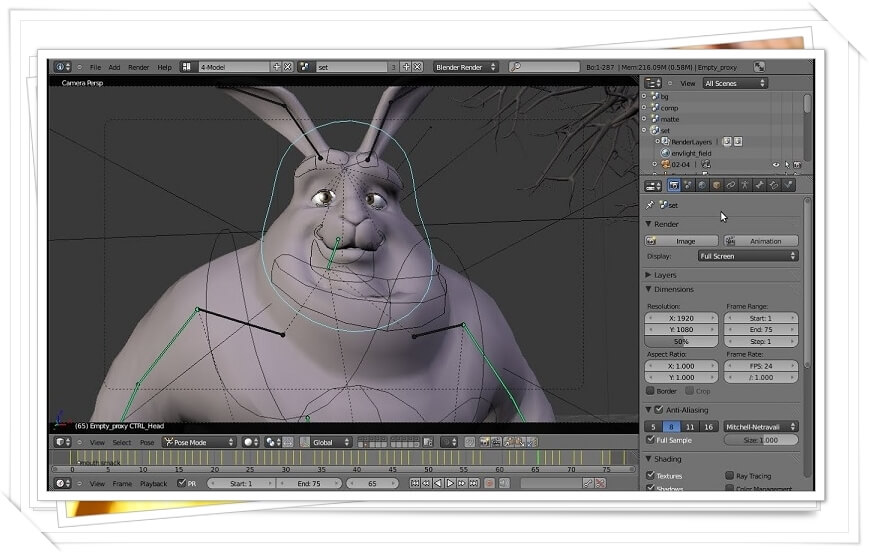
Task: Open the Help menu
Action: point(165,67)
